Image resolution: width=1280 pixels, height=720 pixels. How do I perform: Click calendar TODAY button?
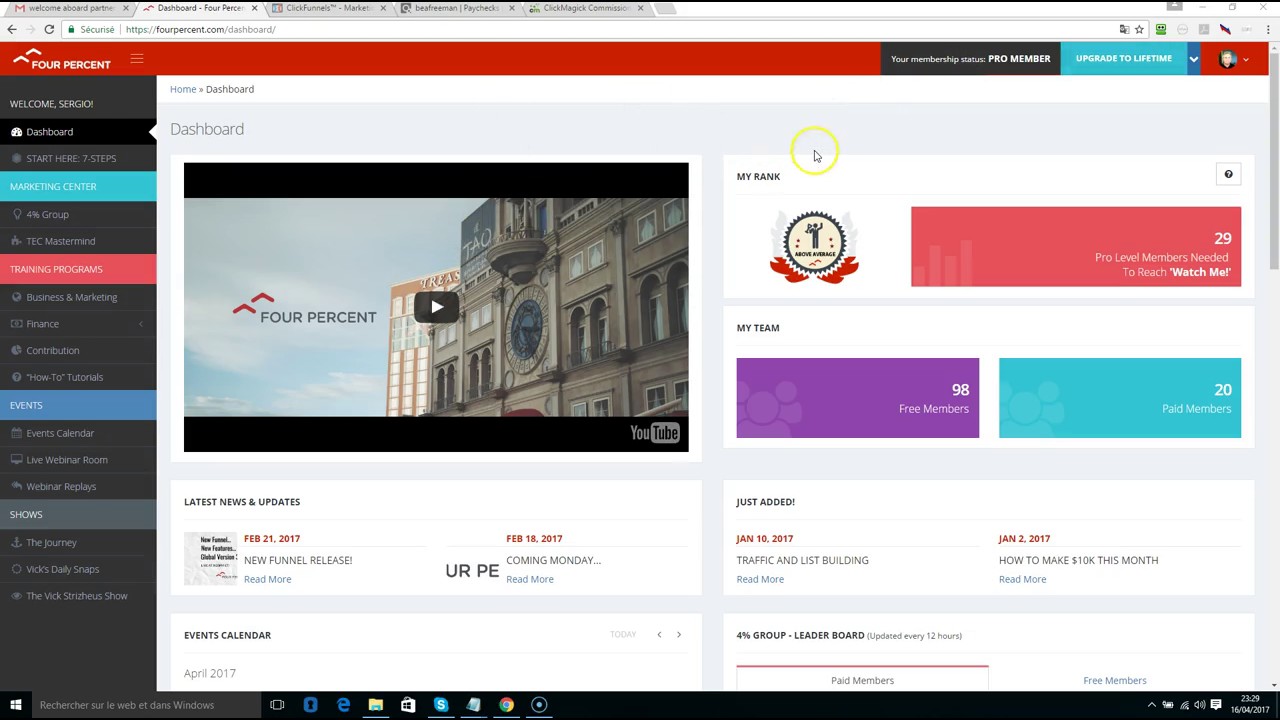(623, 635)
